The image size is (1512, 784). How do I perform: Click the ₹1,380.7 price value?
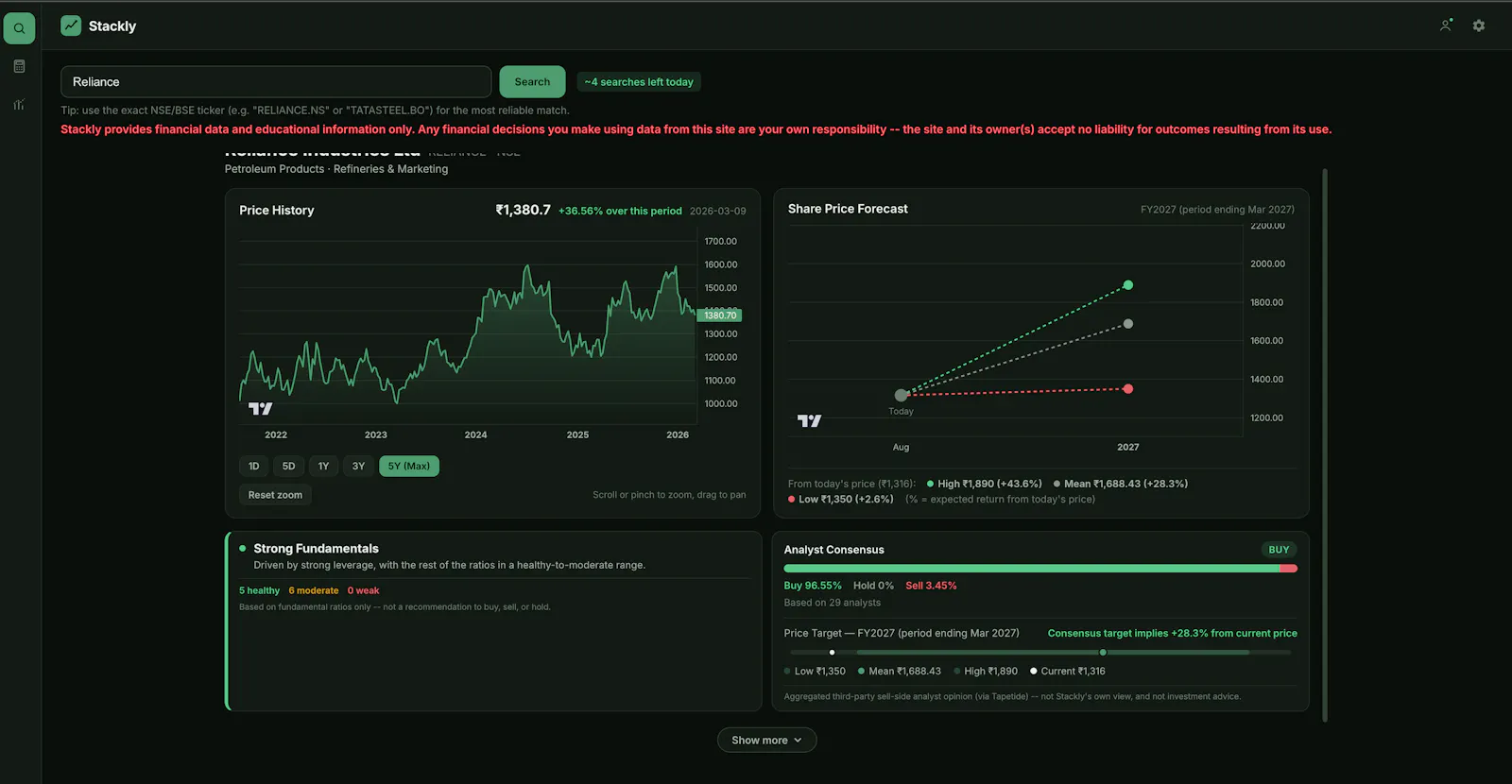(523, 210)
